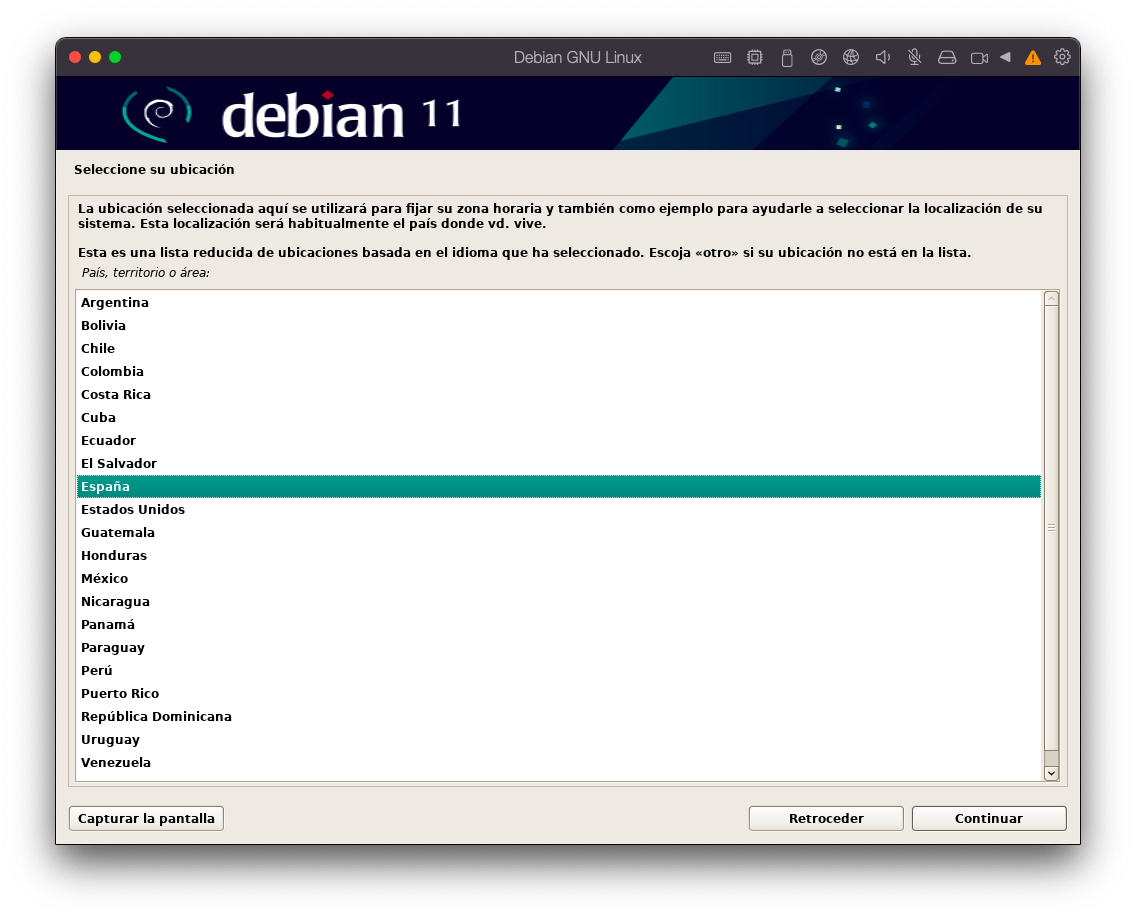Image resolution: width=1136 pixels, height=918 pixels.
Task: Click the orange warning triangle icon
Action: [1033, 58]
